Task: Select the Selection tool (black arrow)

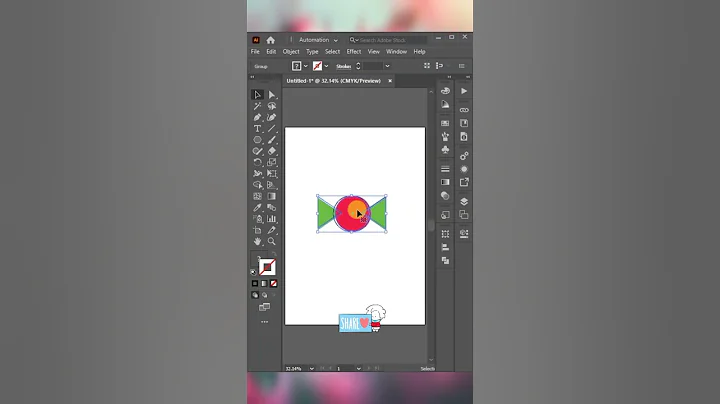Action: click(x=258, y=95)
